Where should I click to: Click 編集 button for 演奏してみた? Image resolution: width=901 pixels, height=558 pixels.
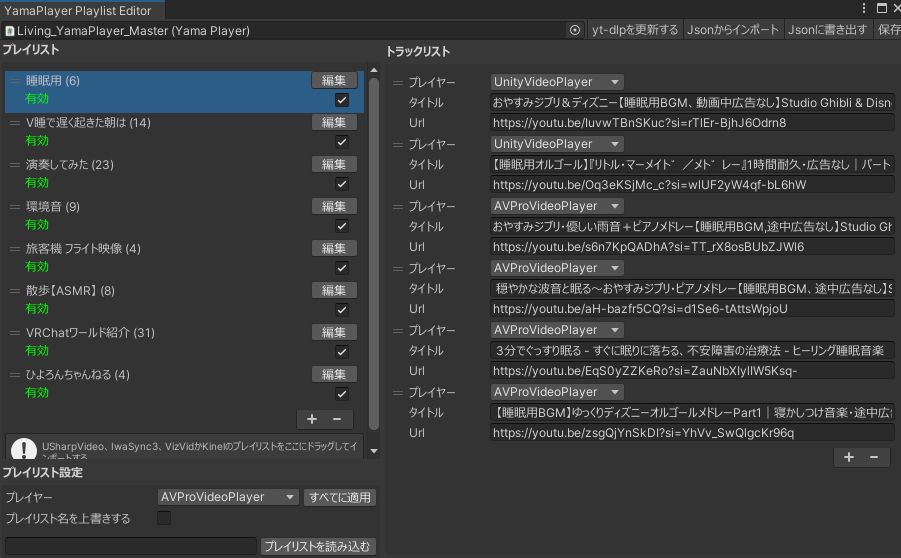tap(334, 164)
